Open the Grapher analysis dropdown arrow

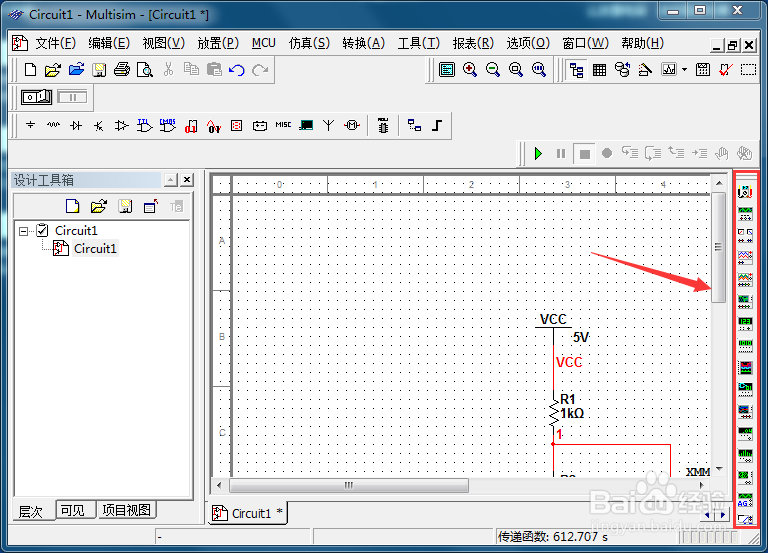pyautogui.click(x=684, y=70)
